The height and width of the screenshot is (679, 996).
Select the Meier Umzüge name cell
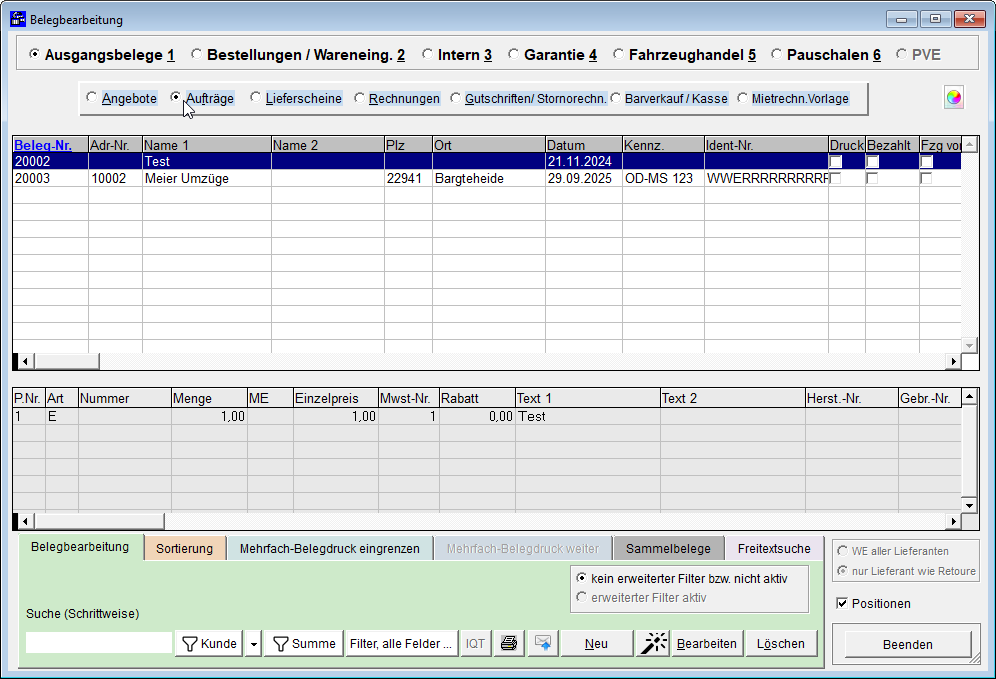click(x=206, y=178)
